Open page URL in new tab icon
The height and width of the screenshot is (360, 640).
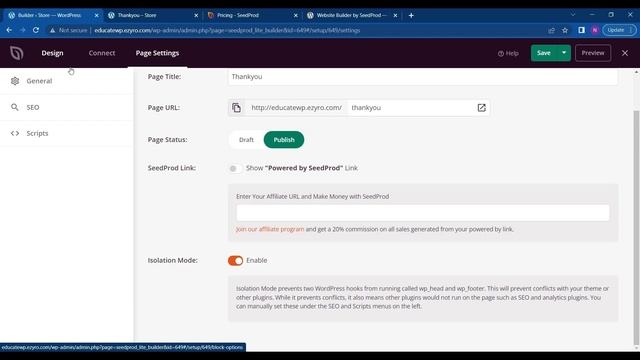click(482, 108)
